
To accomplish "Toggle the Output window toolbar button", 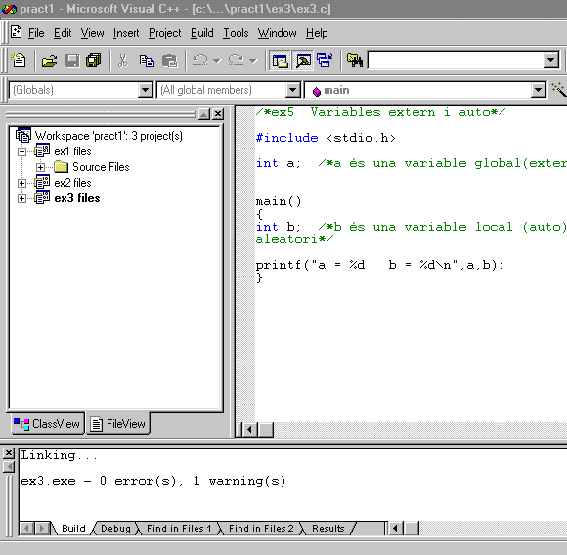I will pos(303,60).
